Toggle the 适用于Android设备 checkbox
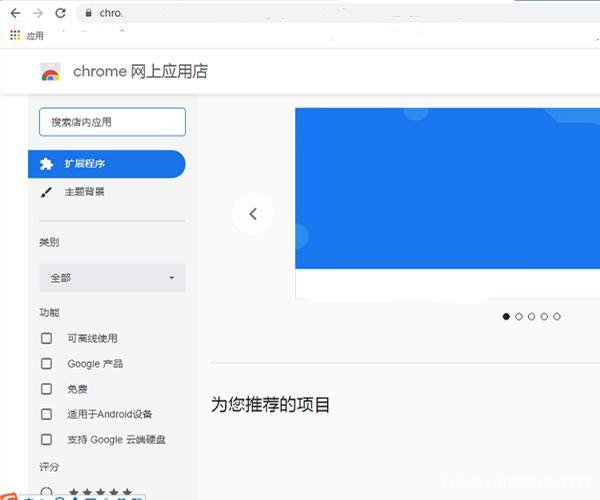 coord(46,414)
